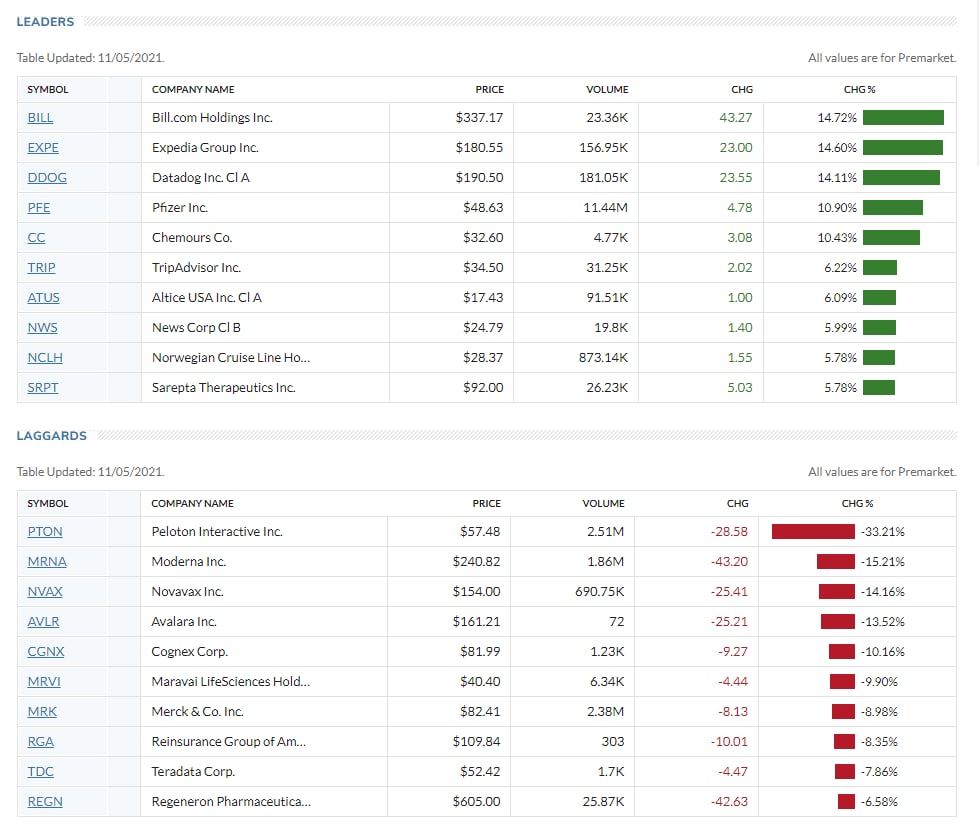Select the Teradata Corp. company name
Viewport: 979px width, 835px height.
coord(194,771)
